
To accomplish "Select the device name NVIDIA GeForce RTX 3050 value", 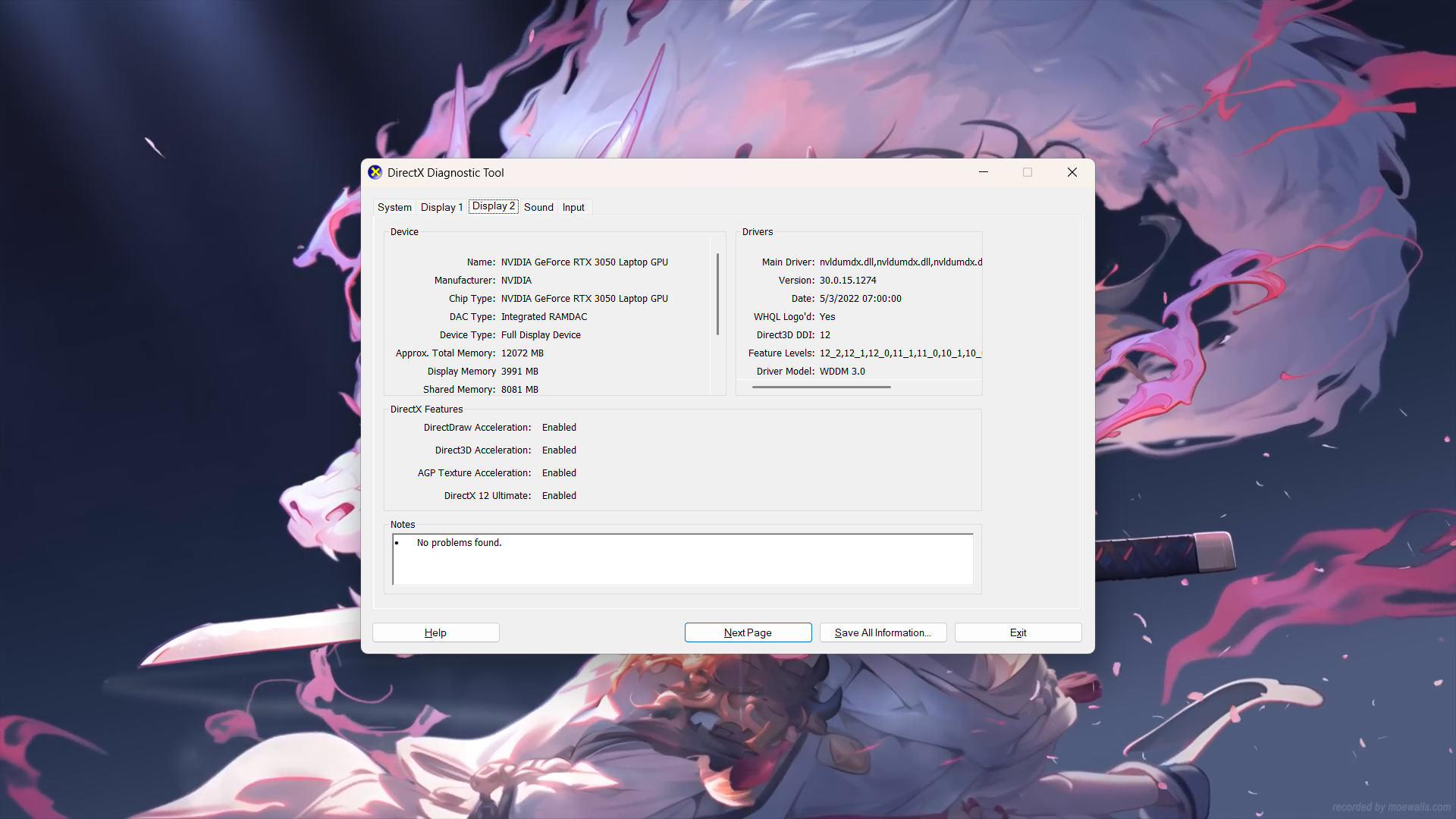I will [x=584, y=262].
